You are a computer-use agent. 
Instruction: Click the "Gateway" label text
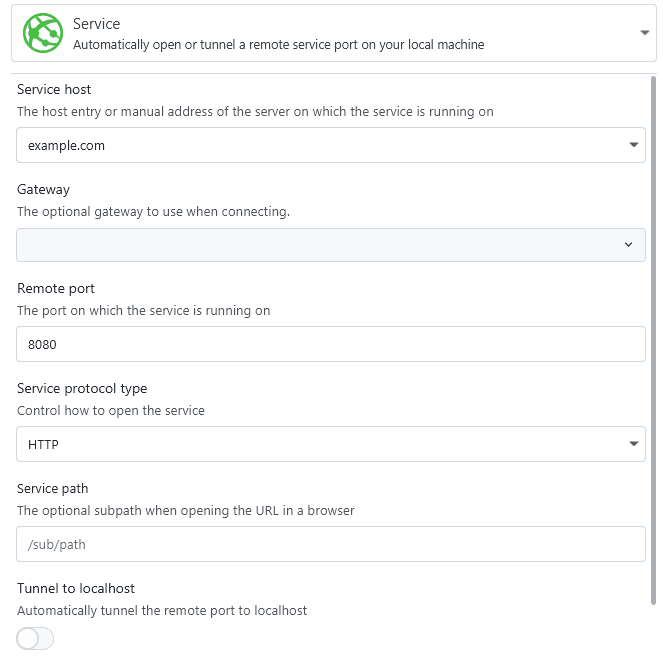click(43, 189)
